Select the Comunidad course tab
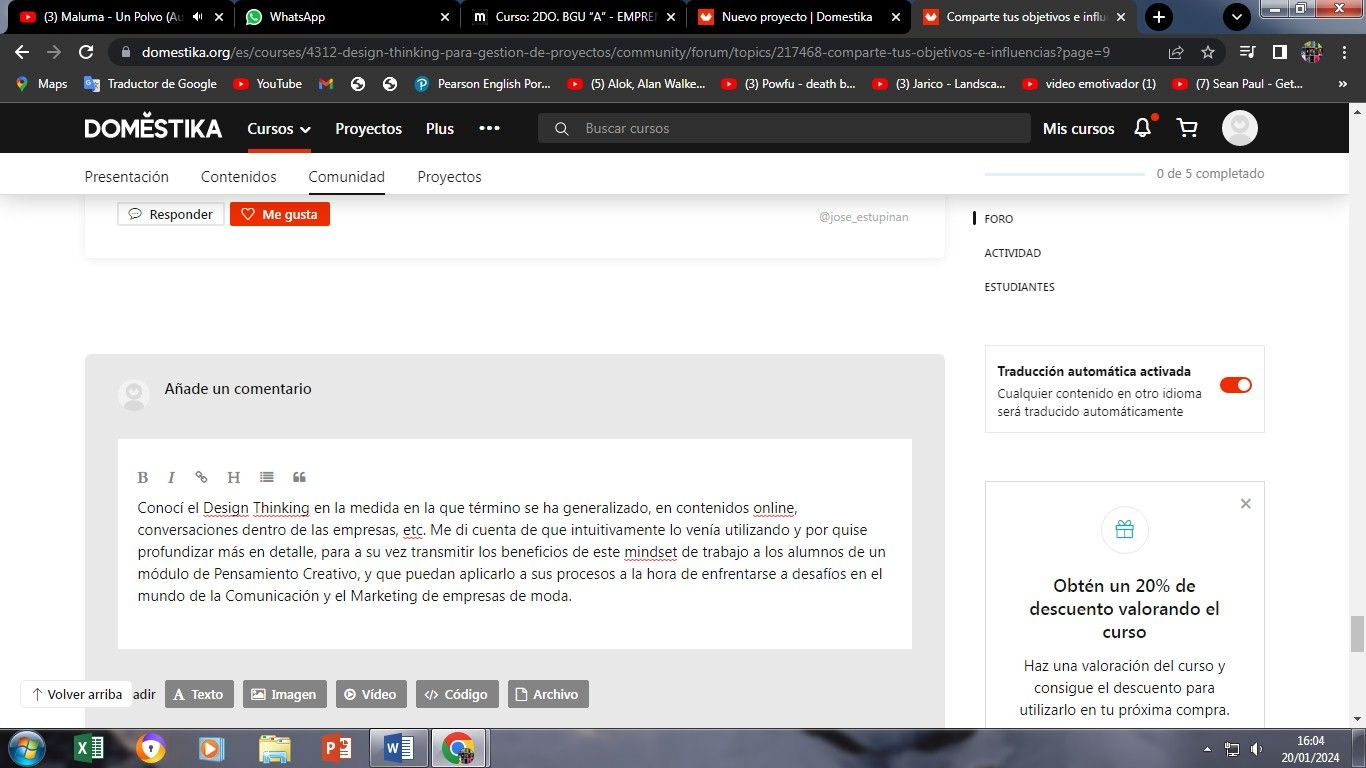The width and height of the screenshot is (1366, 768). click(346, 177)
